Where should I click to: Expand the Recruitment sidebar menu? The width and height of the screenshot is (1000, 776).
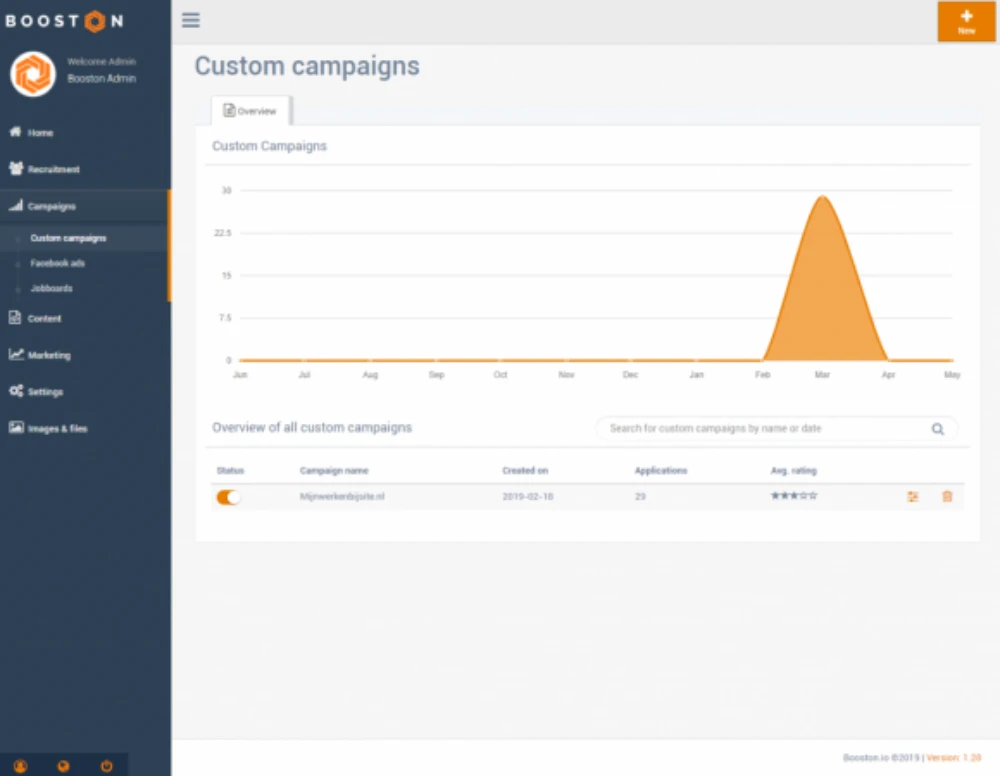coord(53,169)
